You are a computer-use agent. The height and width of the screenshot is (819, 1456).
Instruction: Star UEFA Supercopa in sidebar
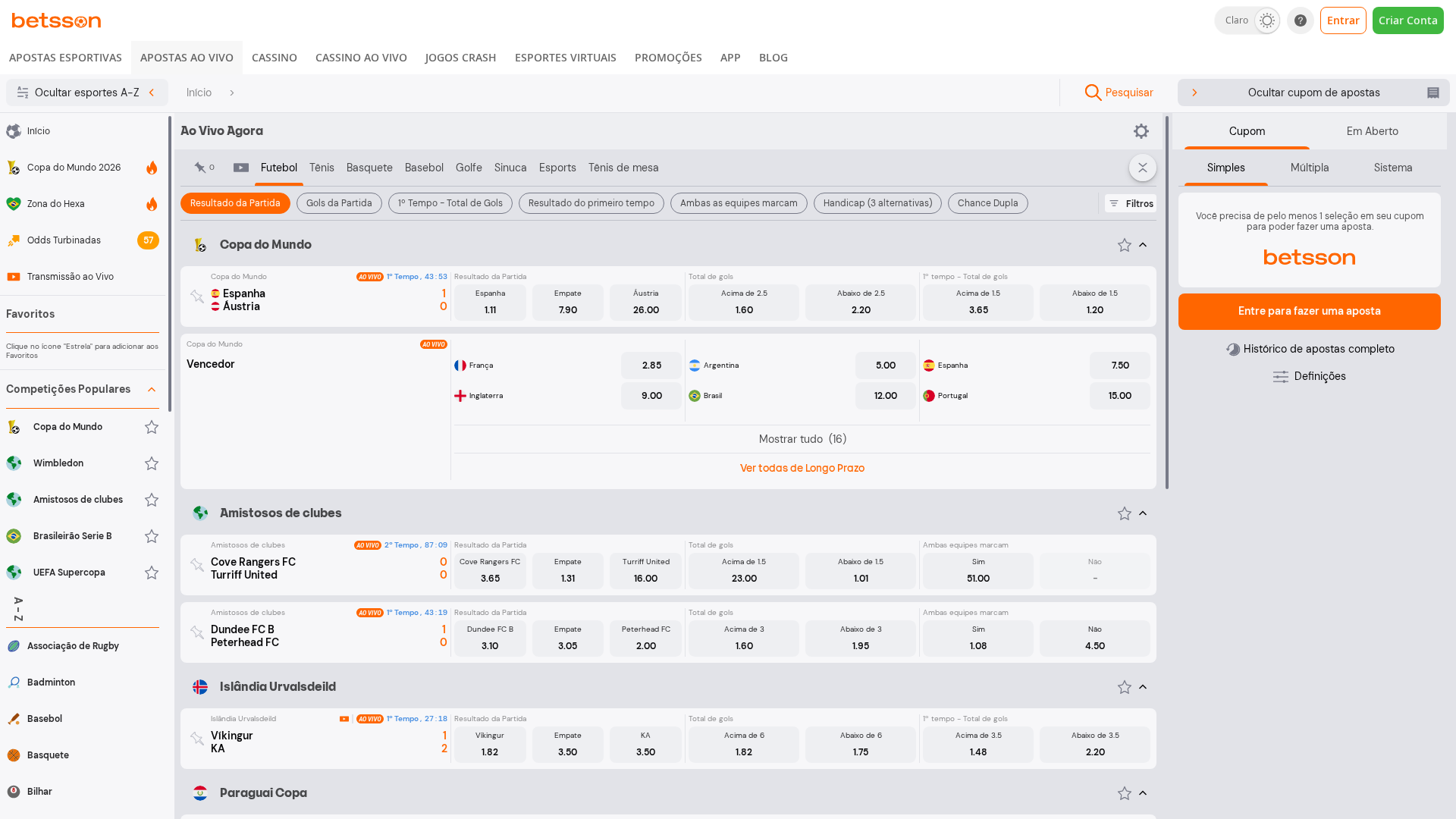tap(152, 573)
